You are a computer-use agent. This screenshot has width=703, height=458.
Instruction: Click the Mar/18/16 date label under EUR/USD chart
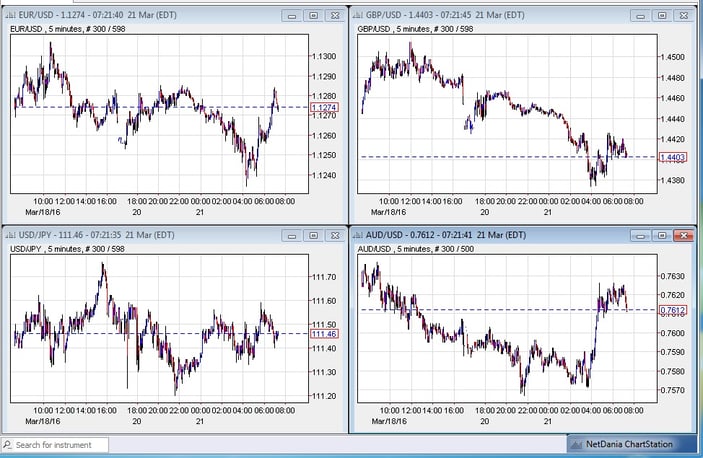coord(43,212)
